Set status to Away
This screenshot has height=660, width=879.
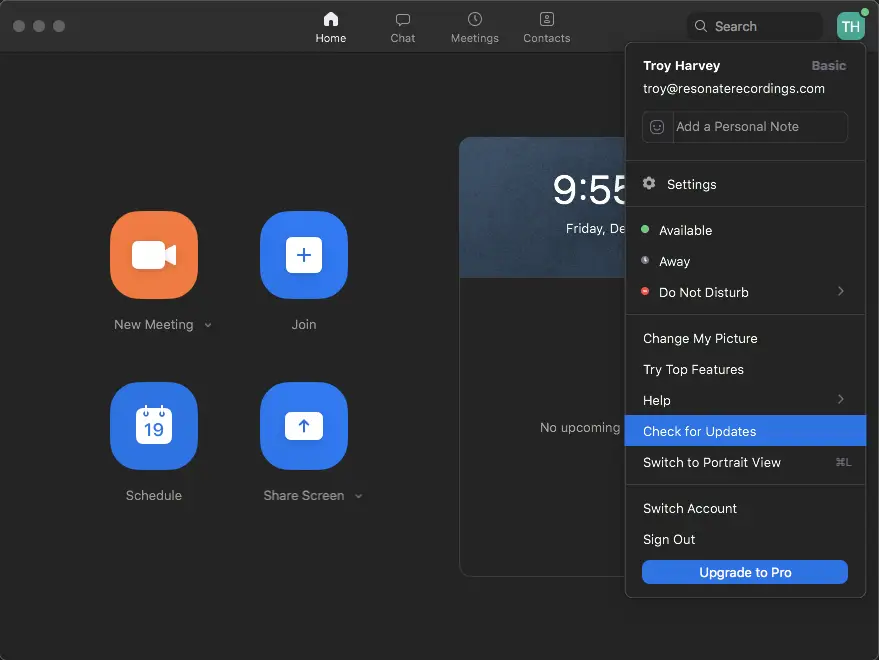(x=674, y=261)
